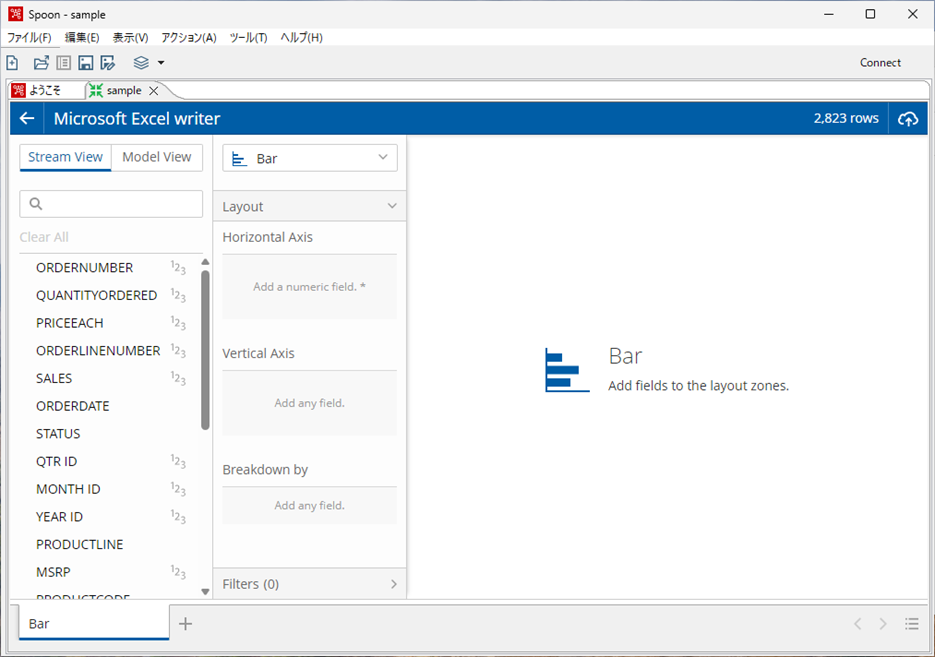
Task: Select the Stream View tab
Action: [66, 157]
